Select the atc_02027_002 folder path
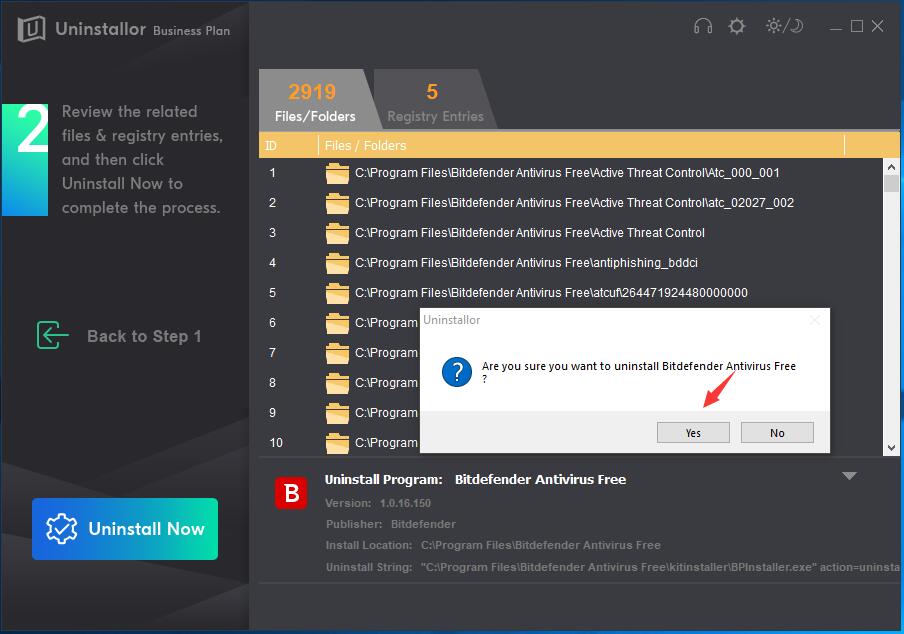 [574, 203]
